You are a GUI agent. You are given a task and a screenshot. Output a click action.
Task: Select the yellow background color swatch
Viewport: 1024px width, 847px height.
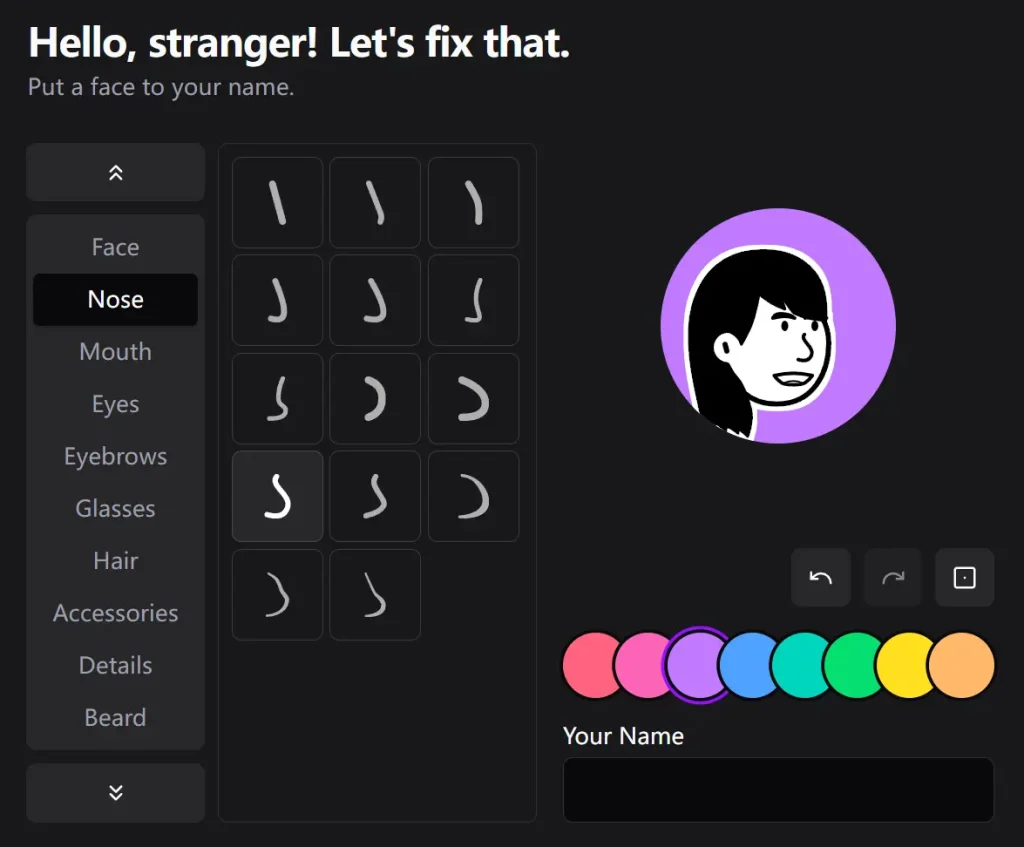pyautogui.click(x=908, y=664)
